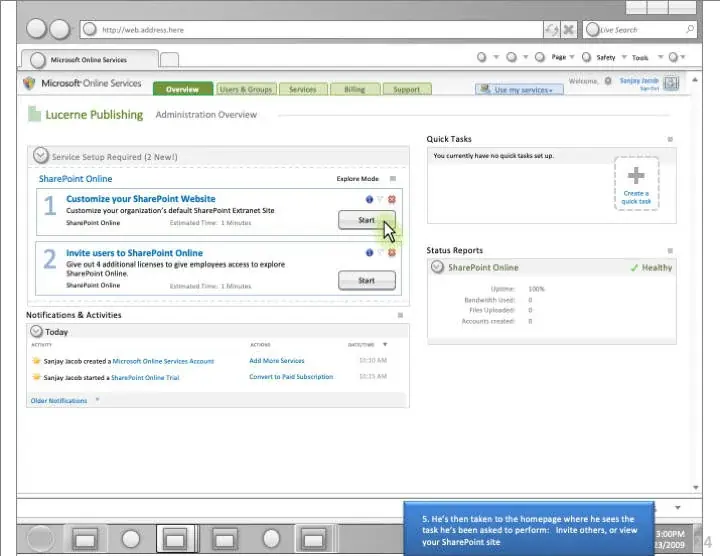Image resolution: width=720 pixels, height=556 pixels.
Task: Open a new browser tab
Action: tap(169, 60)
